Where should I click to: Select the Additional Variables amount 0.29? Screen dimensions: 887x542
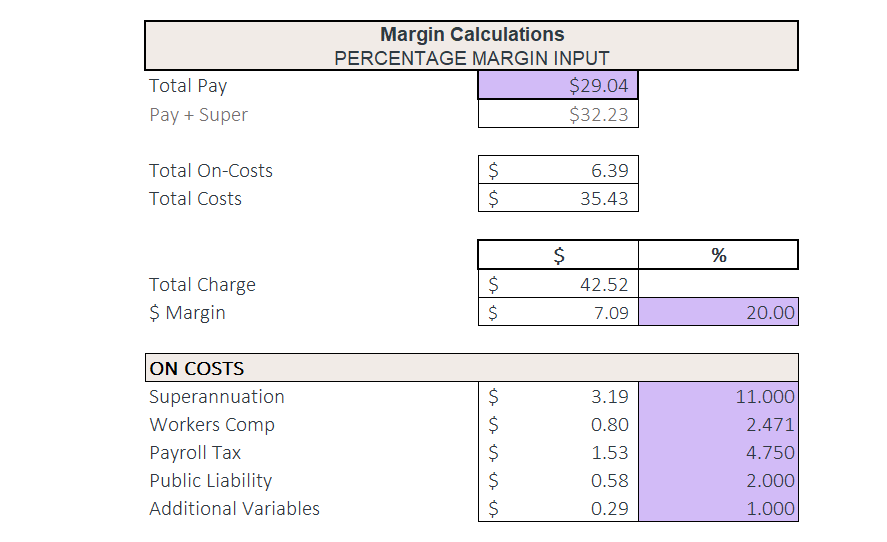(x=558, y=509)
